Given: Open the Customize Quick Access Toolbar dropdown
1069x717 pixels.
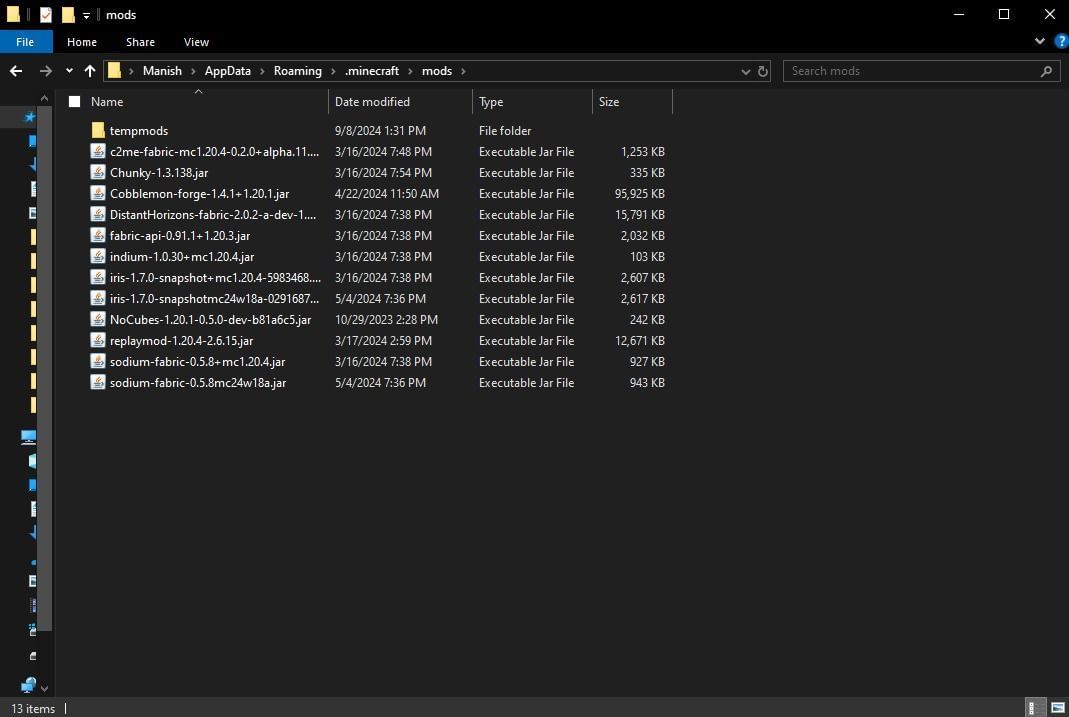Looking at the screenshot, I should coord(86,15).
